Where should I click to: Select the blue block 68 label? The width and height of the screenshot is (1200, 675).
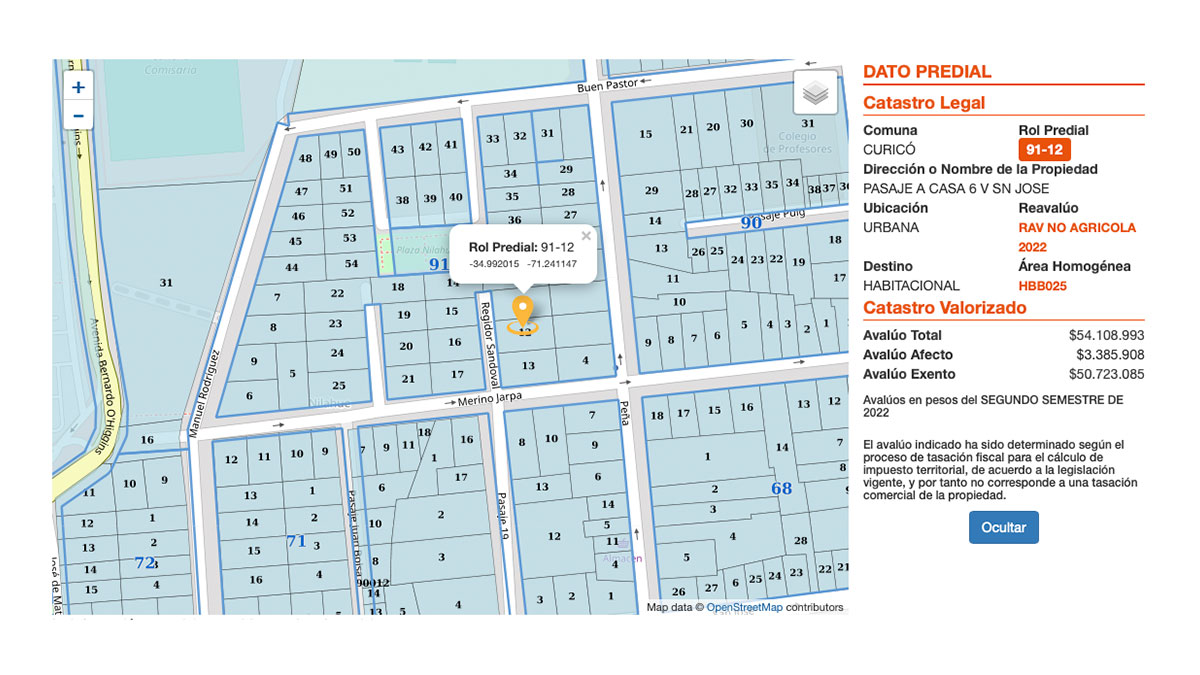(781, 488)
